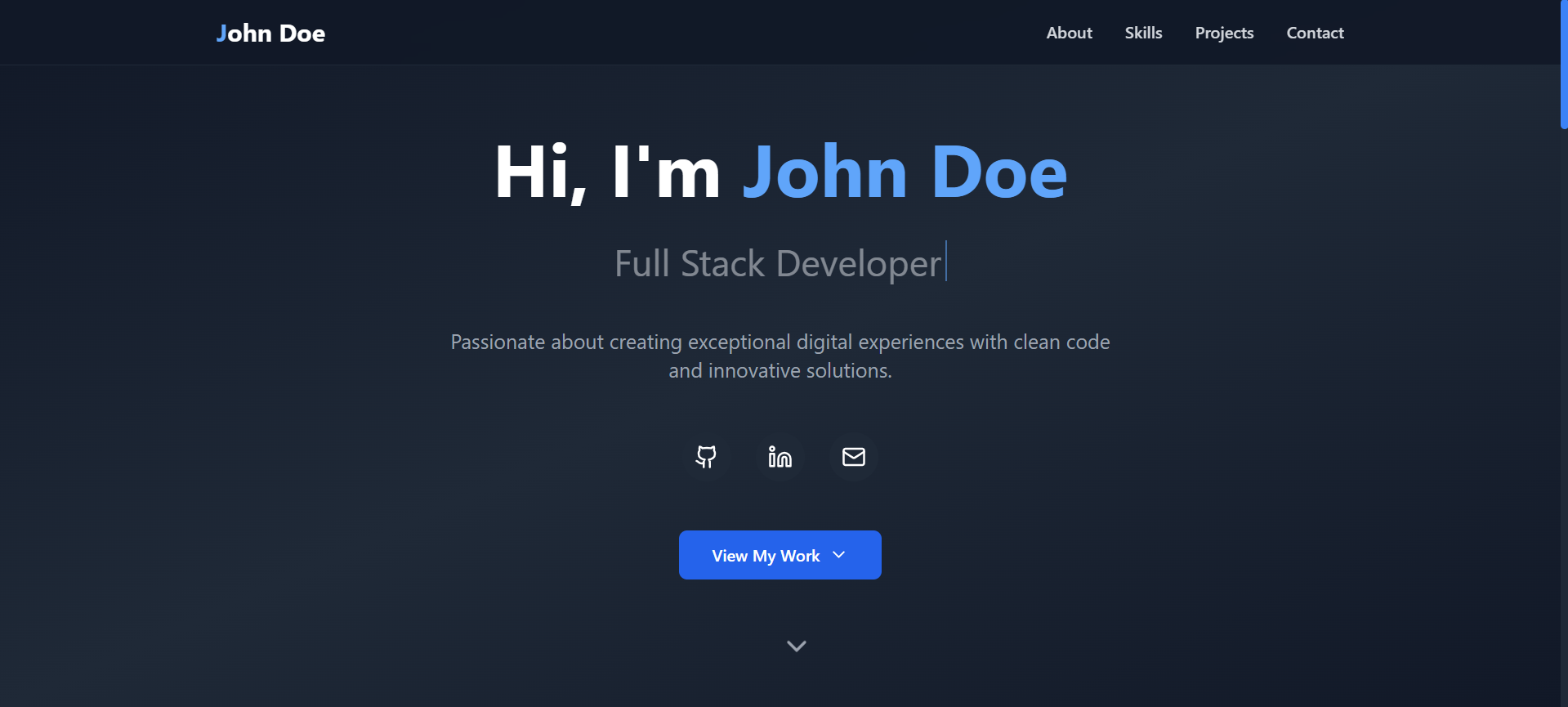Go to the About section

coord(1069,33)
